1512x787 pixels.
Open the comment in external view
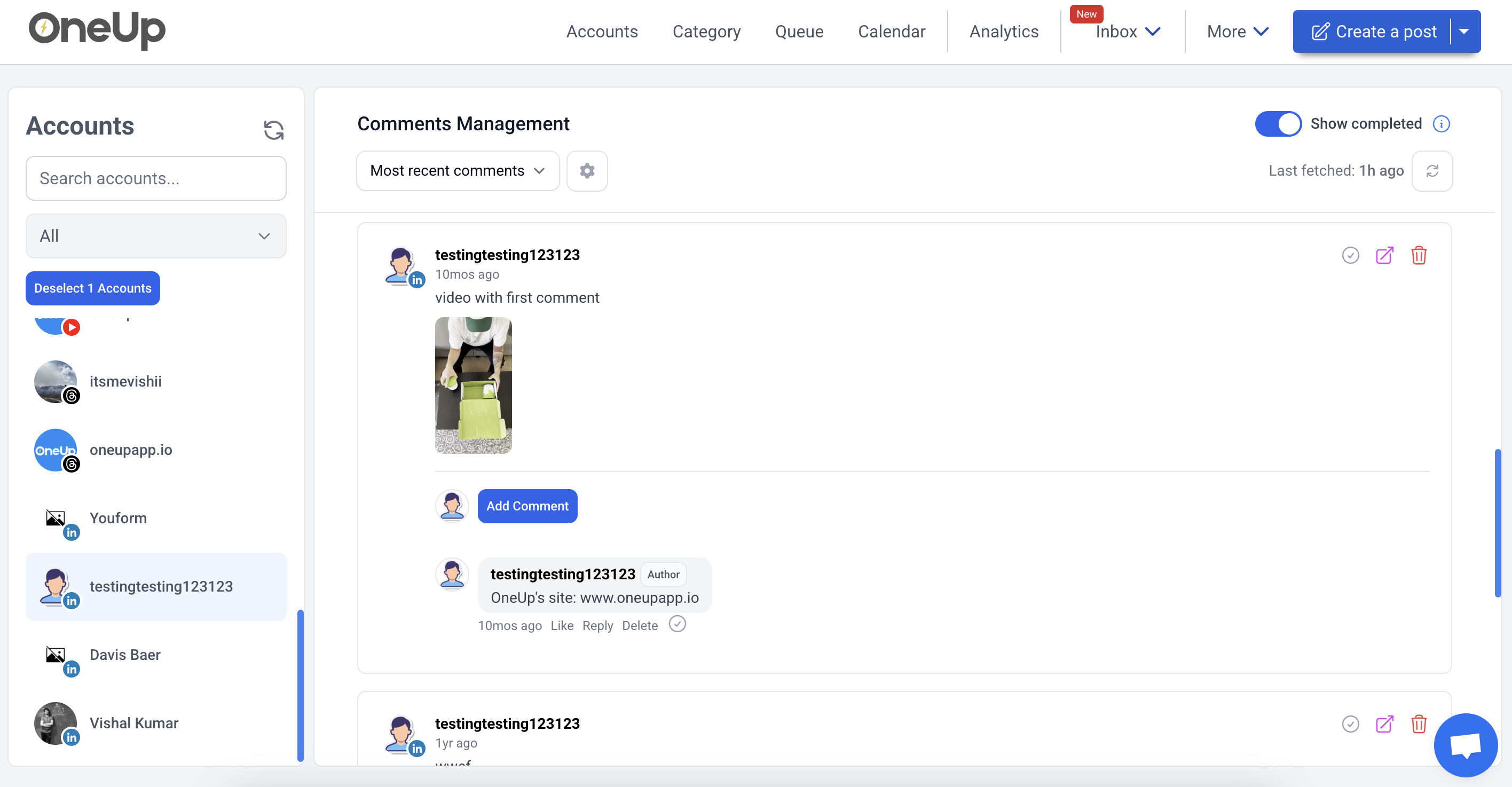click(x=1385, y=255)
